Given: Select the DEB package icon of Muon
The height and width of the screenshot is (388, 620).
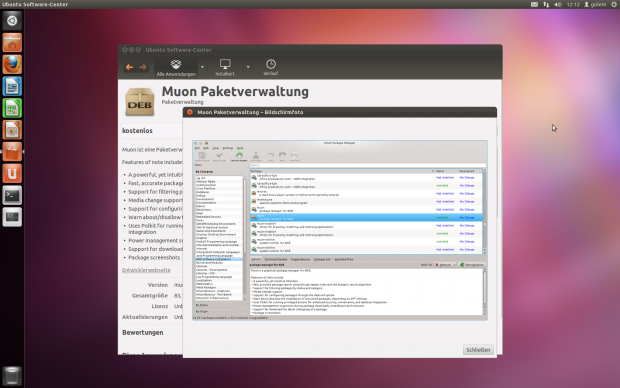Looking at the screenshot, I should point(140,102).
